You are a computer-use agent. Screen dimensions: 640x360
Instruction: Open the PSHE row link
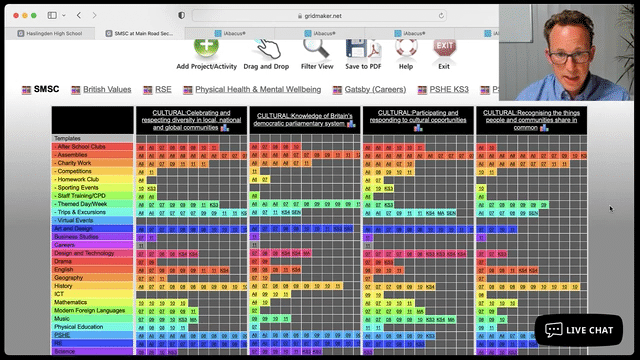pos(62,335)
